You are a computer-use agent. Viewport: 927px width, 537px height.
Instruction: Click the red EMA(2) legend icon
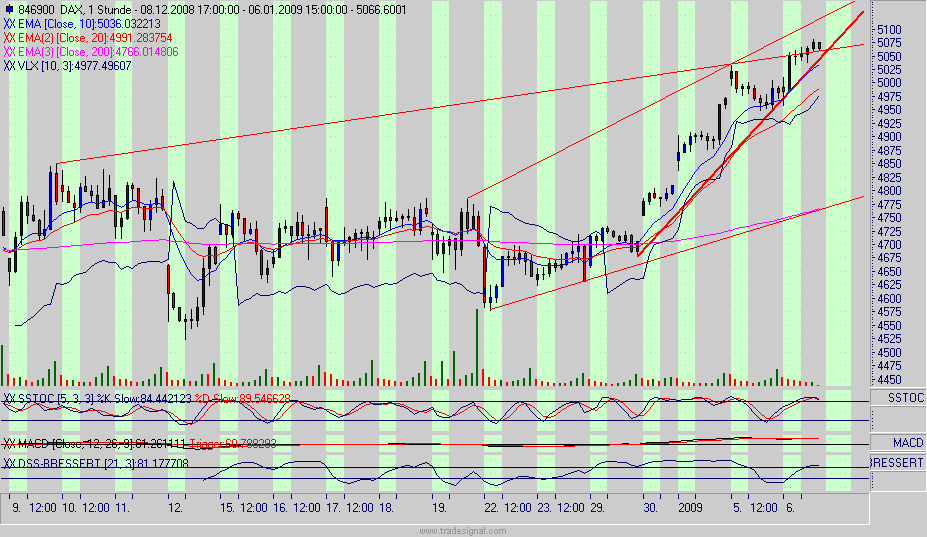9,37
